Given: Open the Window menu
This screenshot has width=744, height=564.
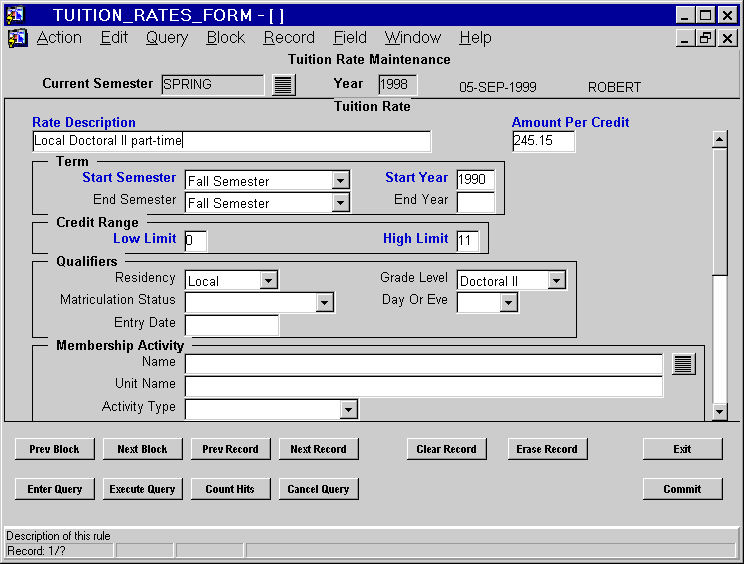Looking at the screenshot, I should (x=413, y=37).
